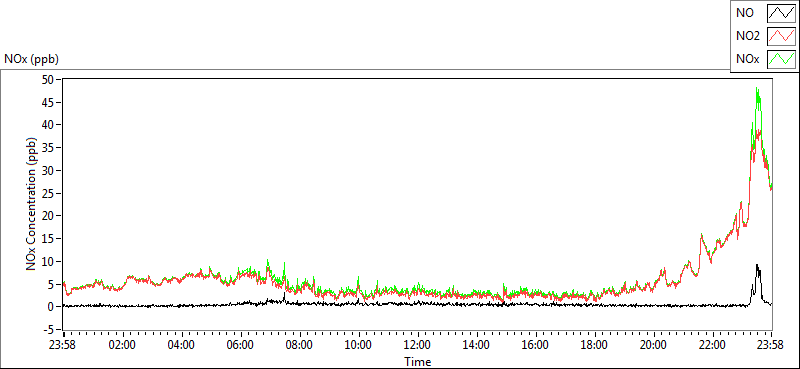
Task: Click the 30 value on Y axis
Action: tap(49, 170)
